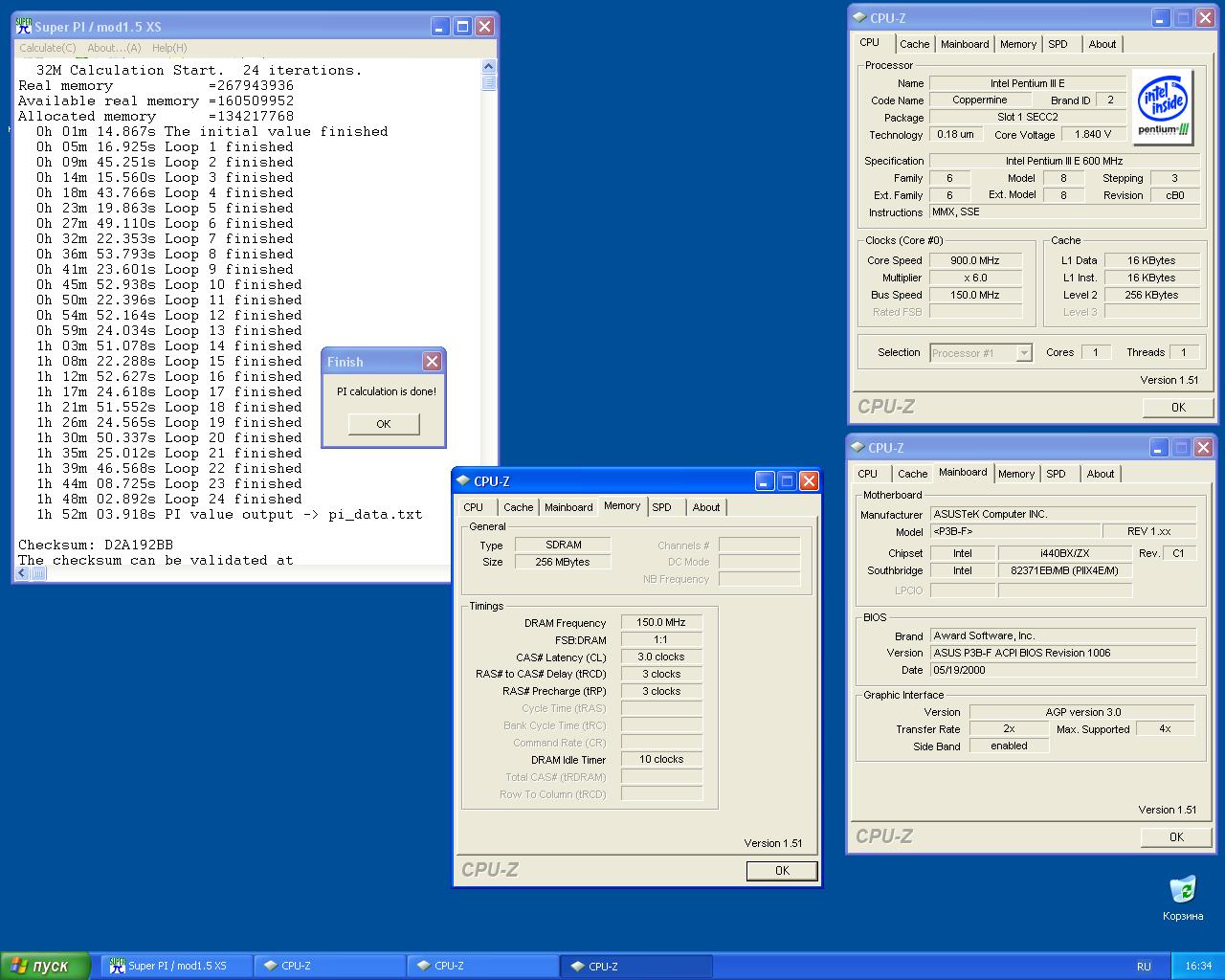
Task: Click the Bus Speed 150.0 MHz field
Action: click(975, 295)
